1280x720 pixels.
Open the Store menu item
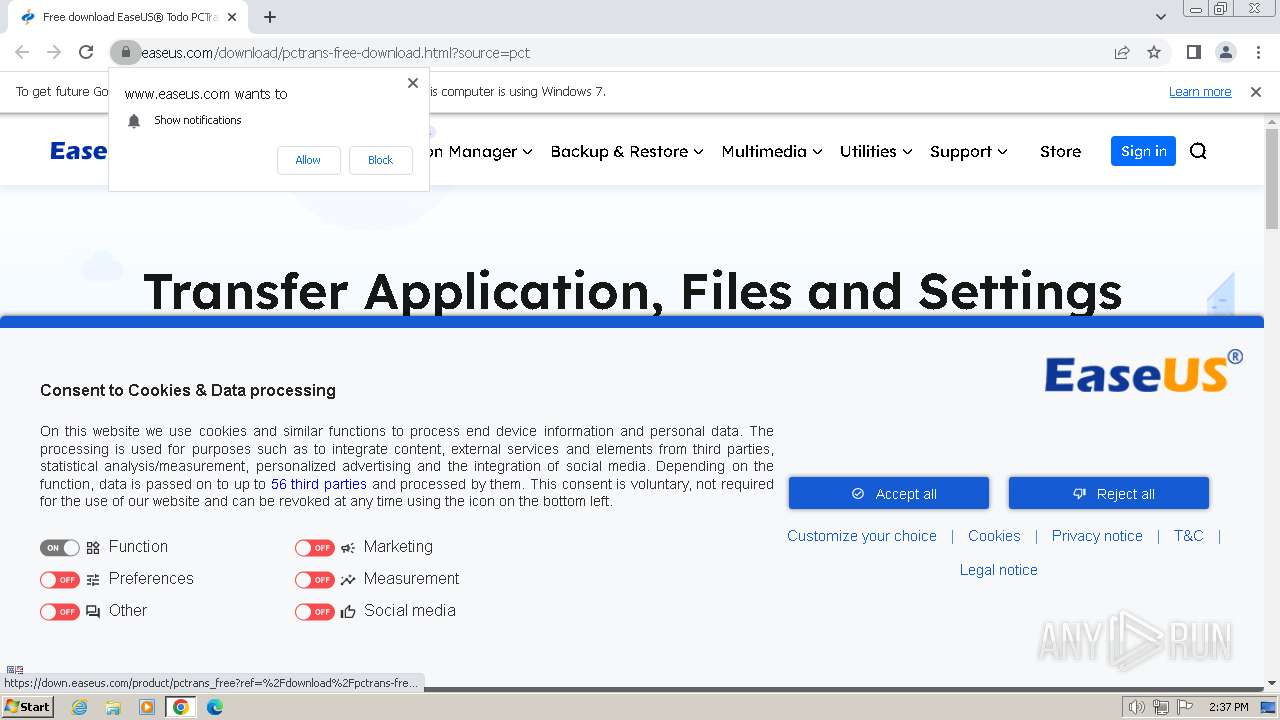[x=1060, y=152]
